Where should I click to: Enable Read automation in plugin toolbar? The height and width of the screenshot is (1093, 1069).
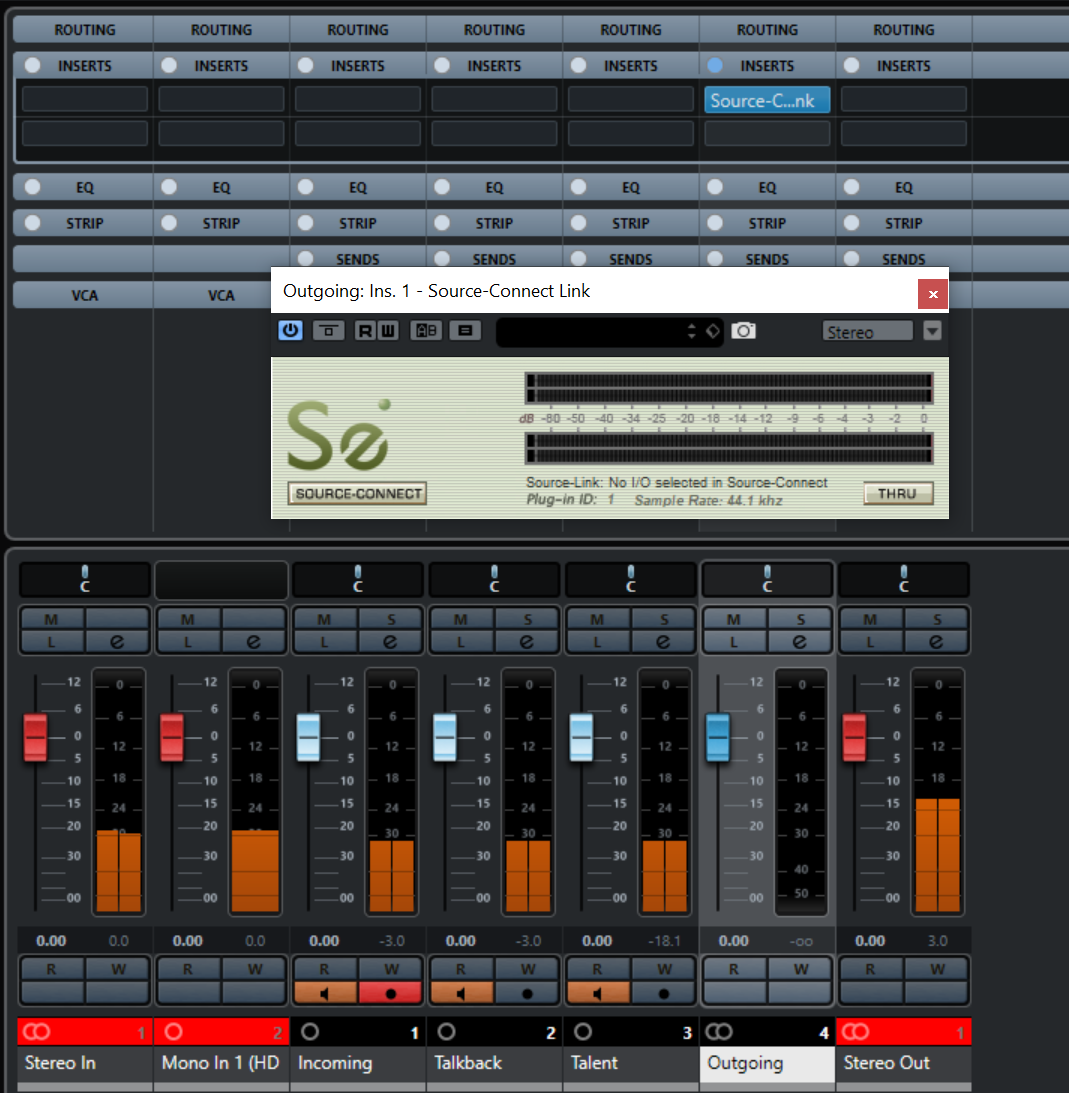pyautogui.click(x=365, y=331)
